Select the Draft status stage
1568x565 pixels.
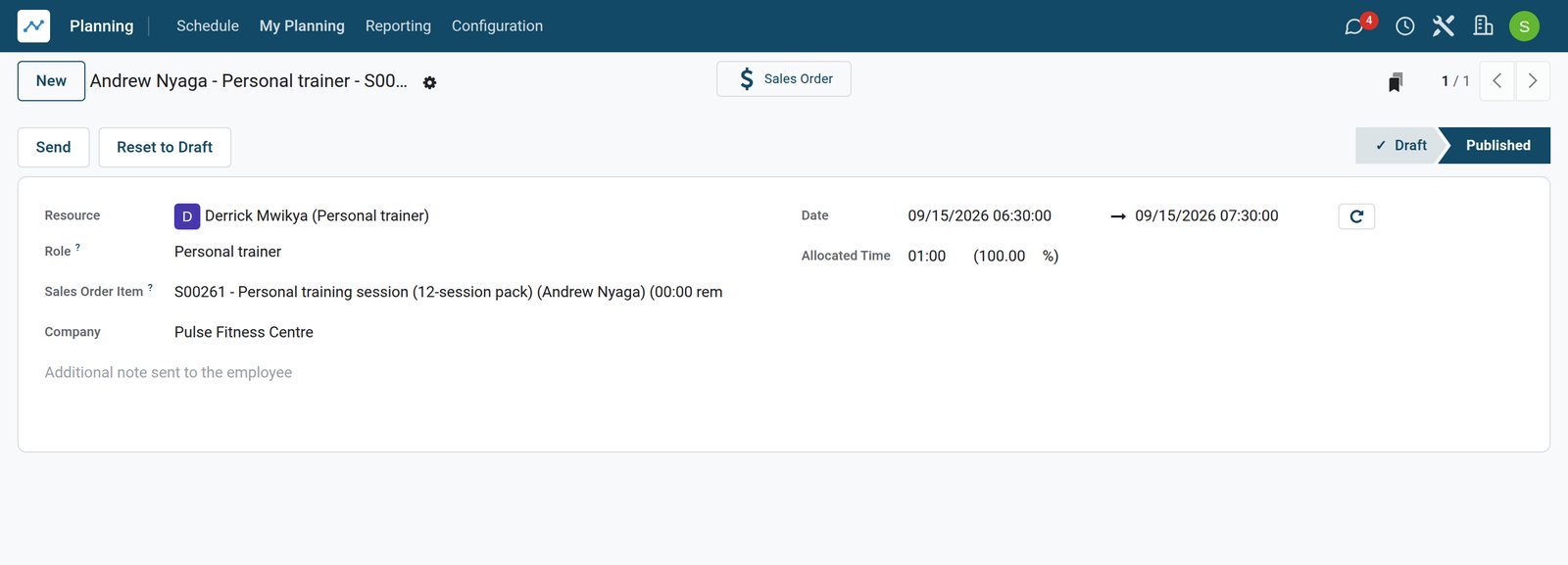click(1400, 146)
